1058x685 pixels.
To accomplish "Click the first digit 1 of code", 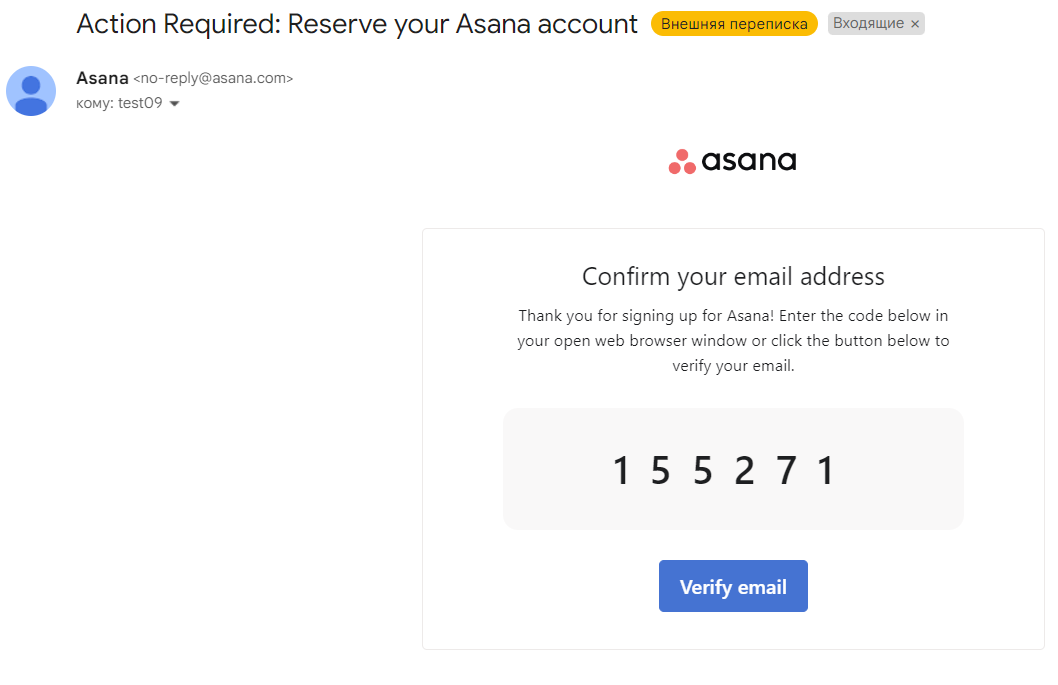I will pos(621,470).
